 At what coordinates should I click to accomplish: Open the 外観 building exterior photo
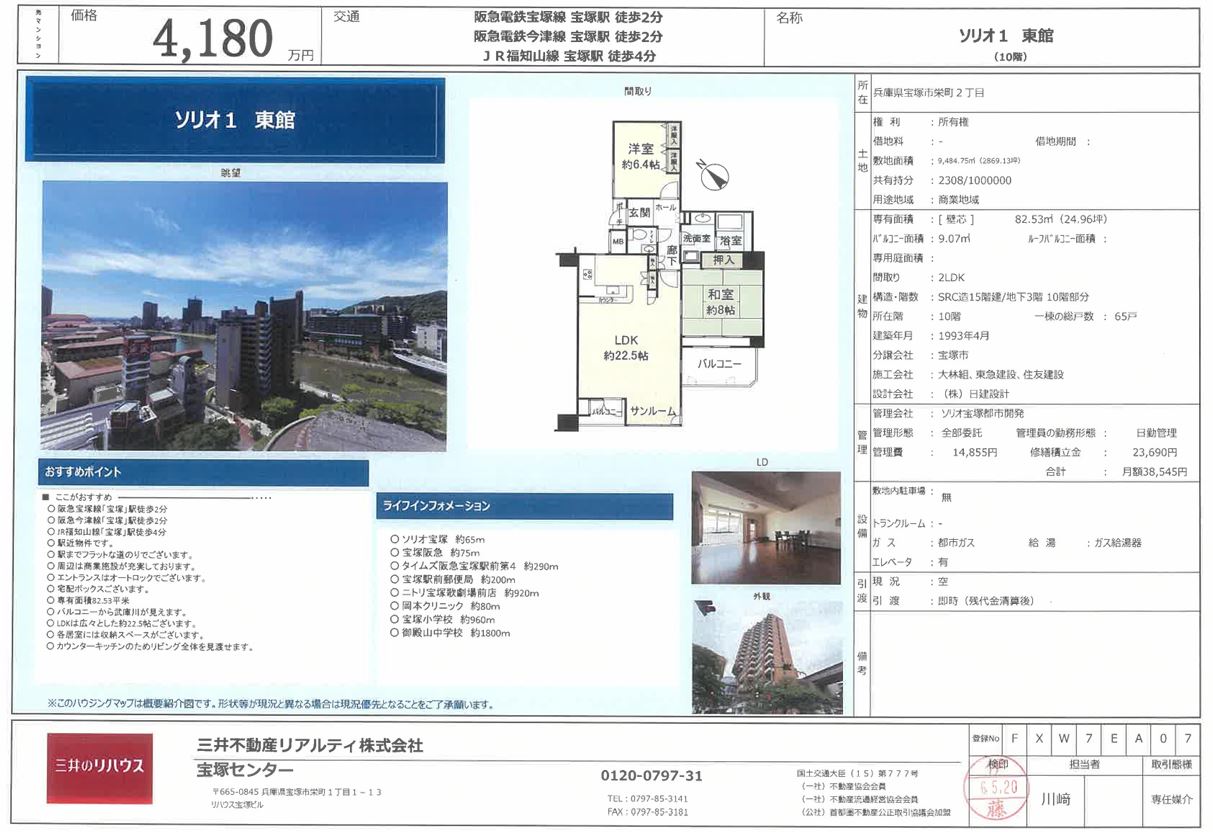coord(765,657)
